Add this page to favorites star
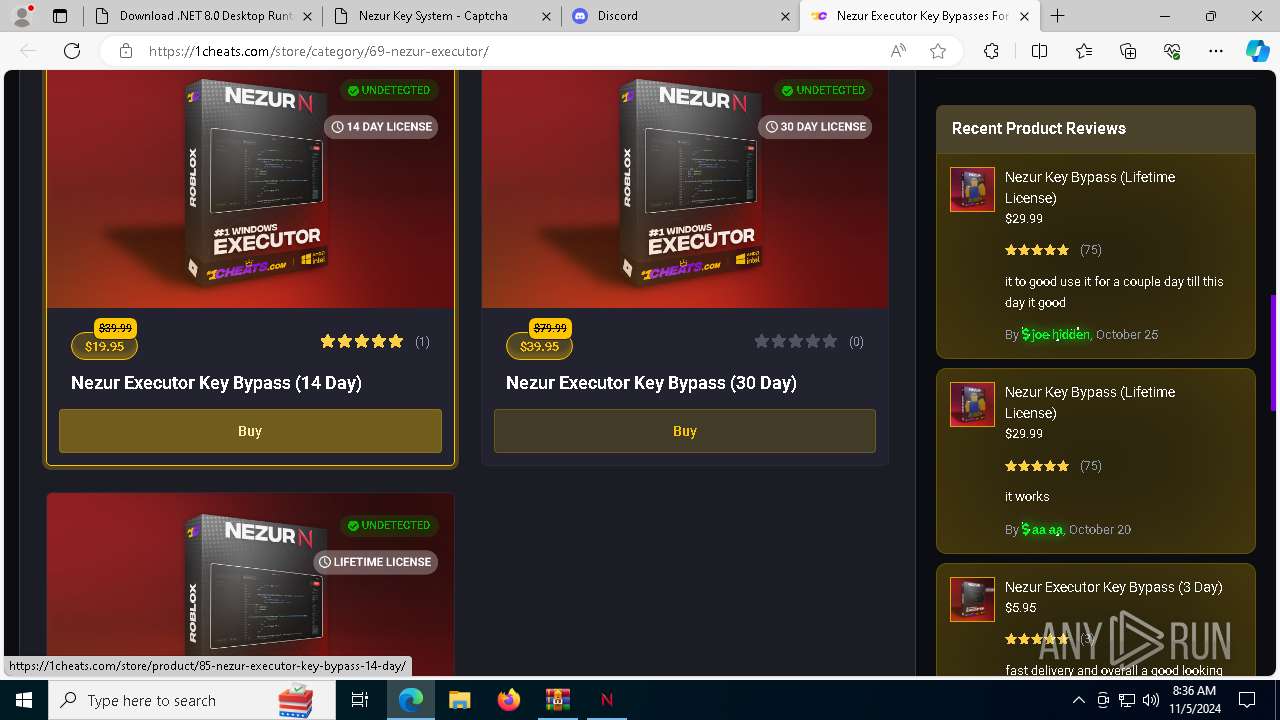The height and width of the screenshot is (720, 1280). pos(938,51)
